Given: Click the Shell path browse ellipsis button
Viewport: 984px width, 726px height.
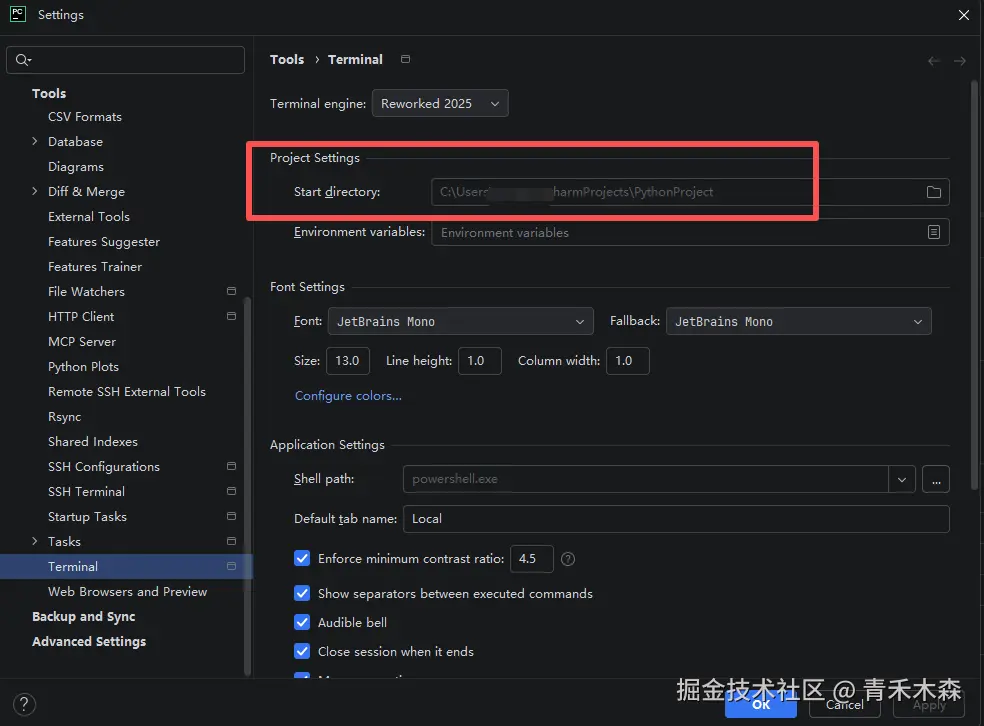Looking at the screenshot, I should pos(936,479).
